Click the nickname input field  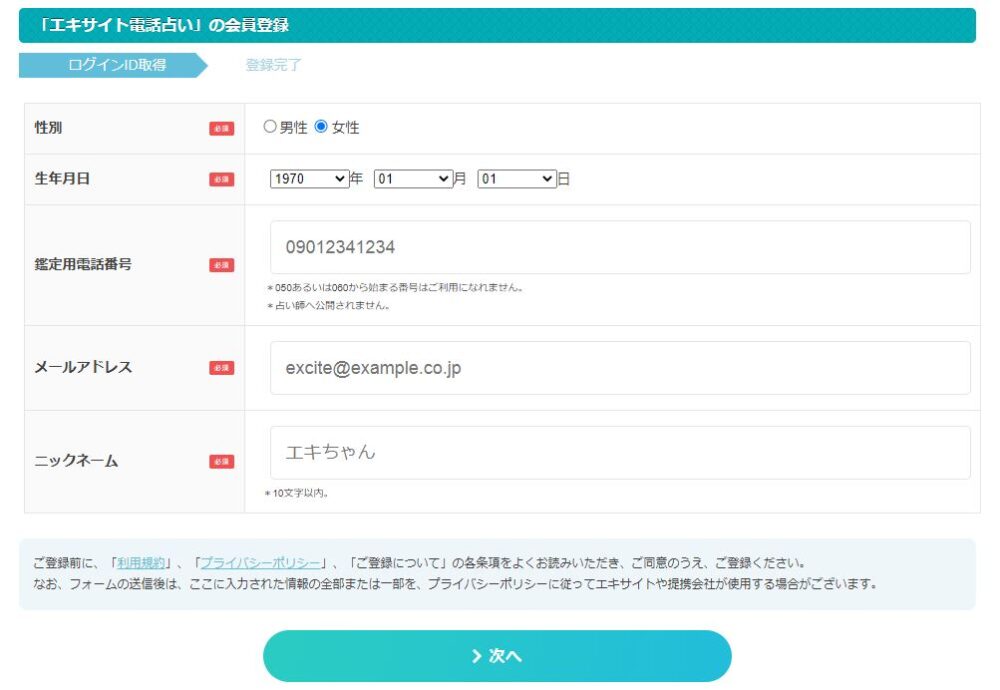coord(620,453)
